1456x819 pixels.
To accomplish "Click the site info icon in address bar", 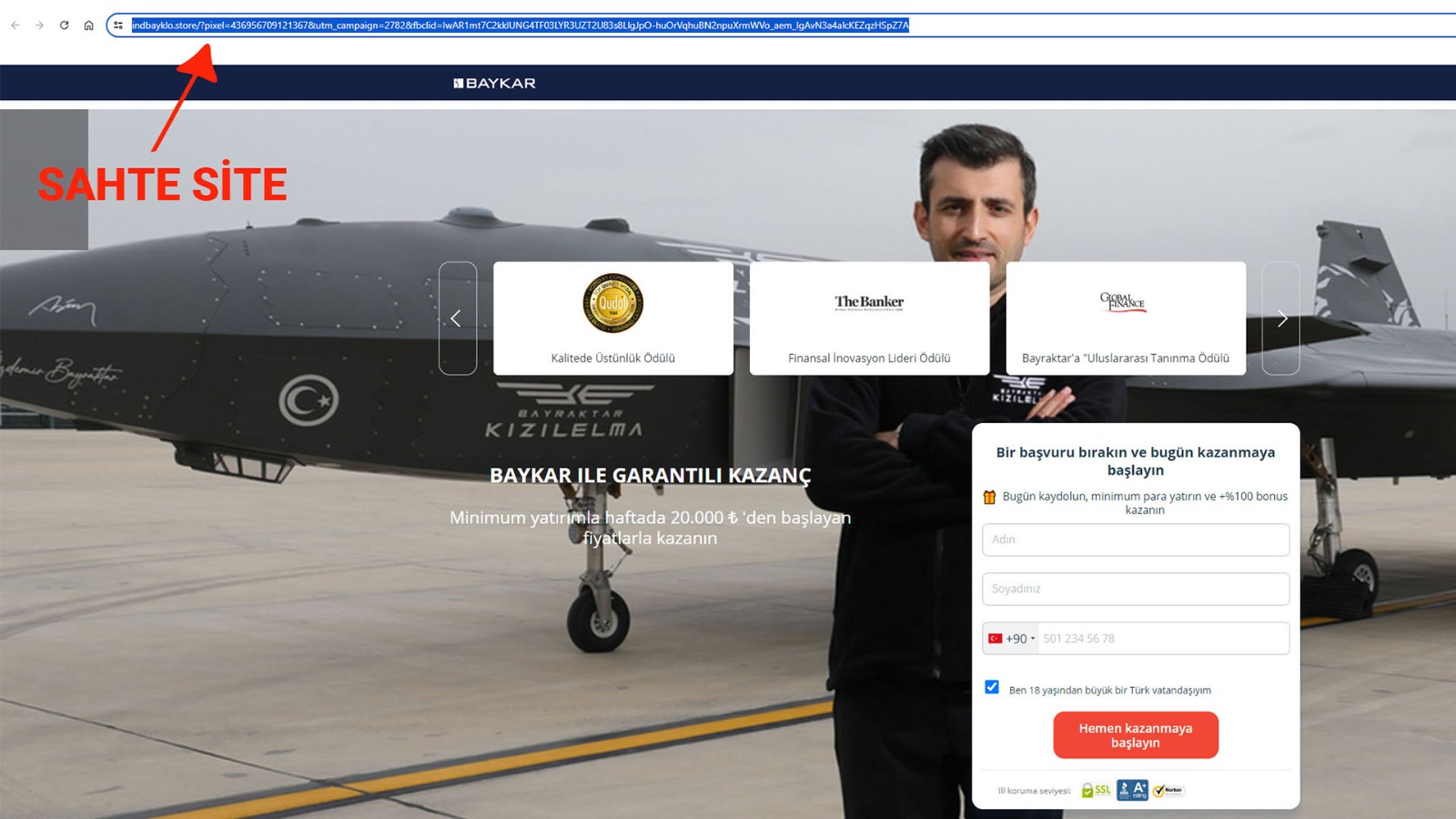I will pos(118,25).
